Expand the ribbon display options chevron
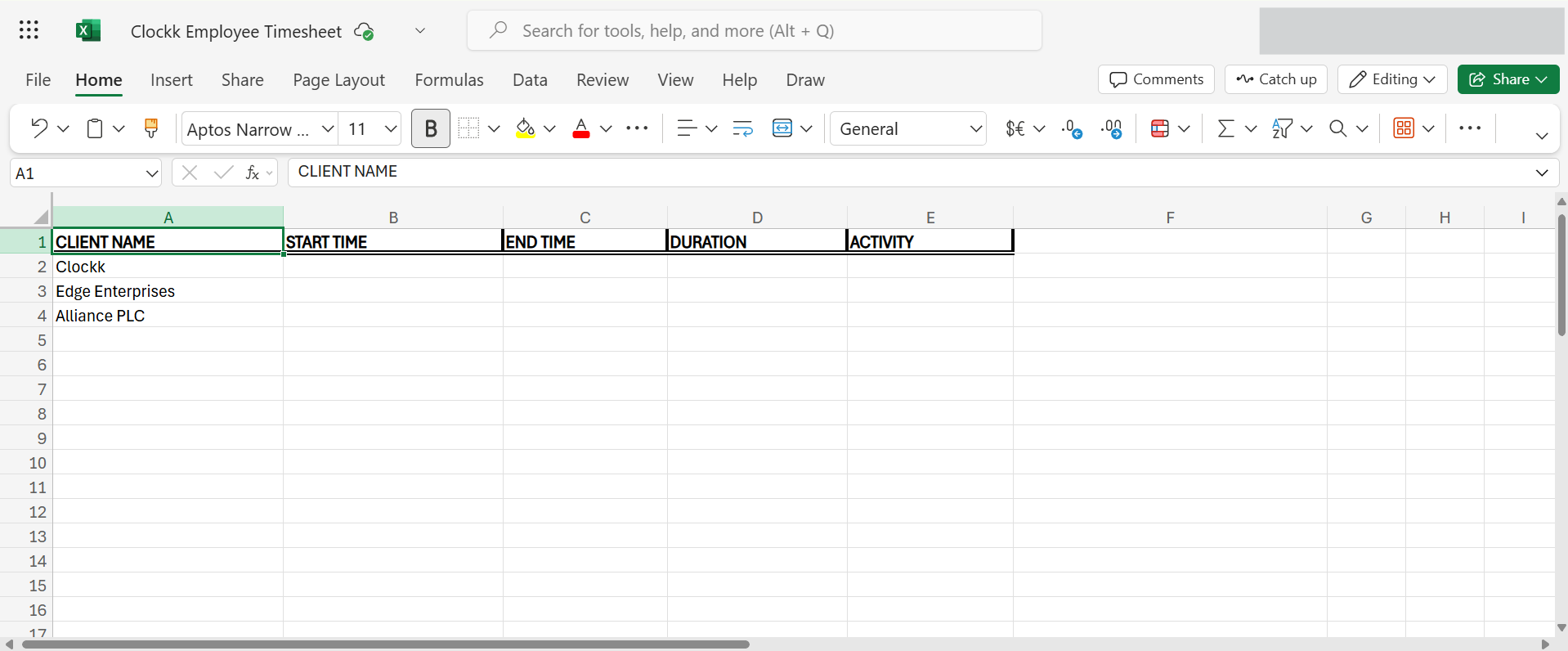Viewport: 1568px width, 651px height. [1542, 136]
